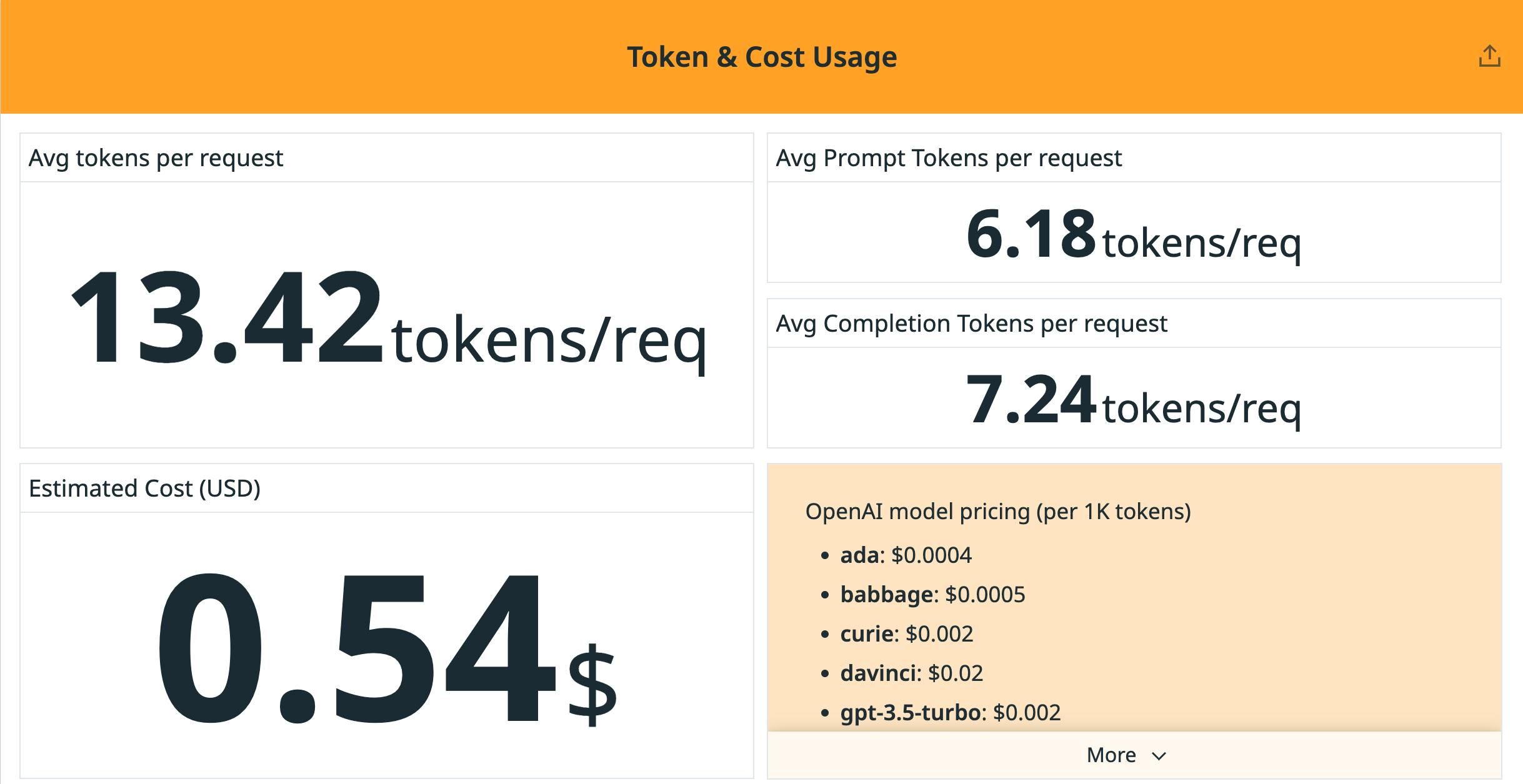This screenshot has height=784, width=1523.
Task: Click the tokens/req unit next to 13.42
Action: [549, 340]
